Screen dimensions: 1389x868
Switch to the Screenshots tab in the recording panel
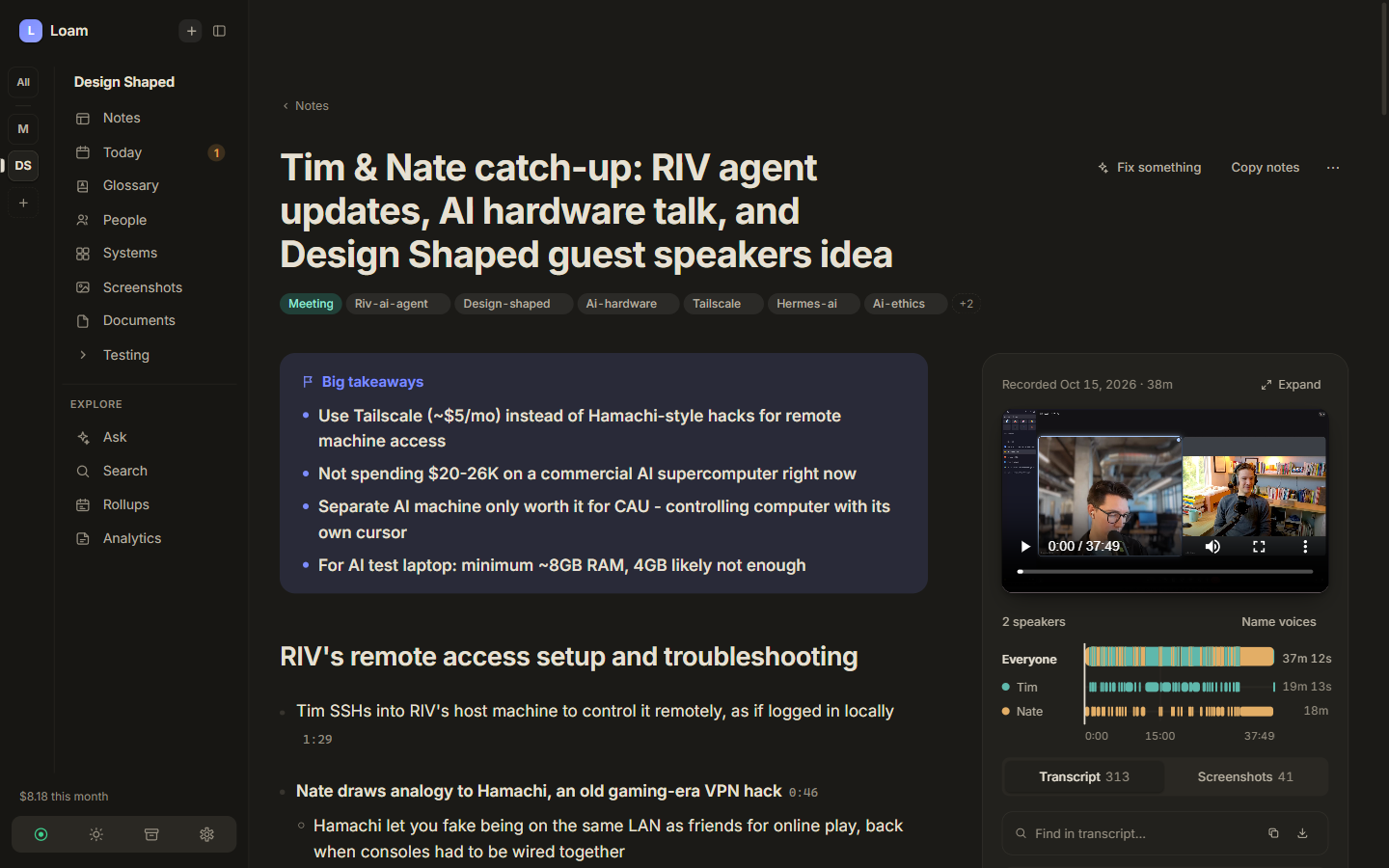[1245, 777]
